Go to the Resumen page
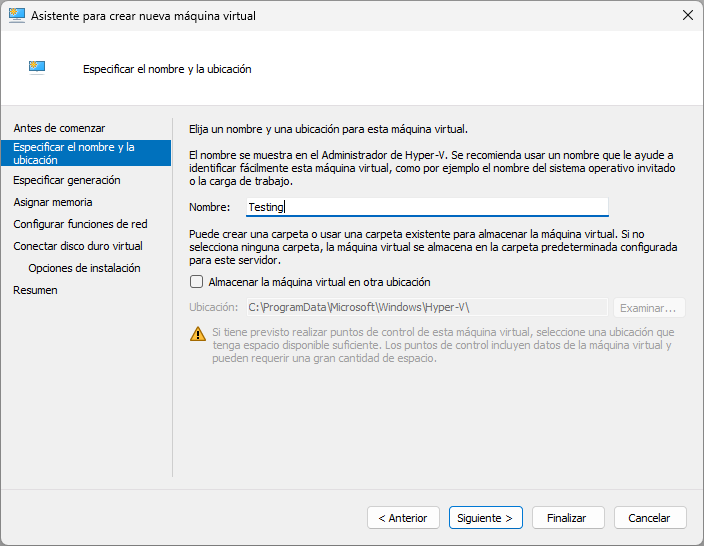This screenshot has width=704, height=546. (x=35, y=290)
